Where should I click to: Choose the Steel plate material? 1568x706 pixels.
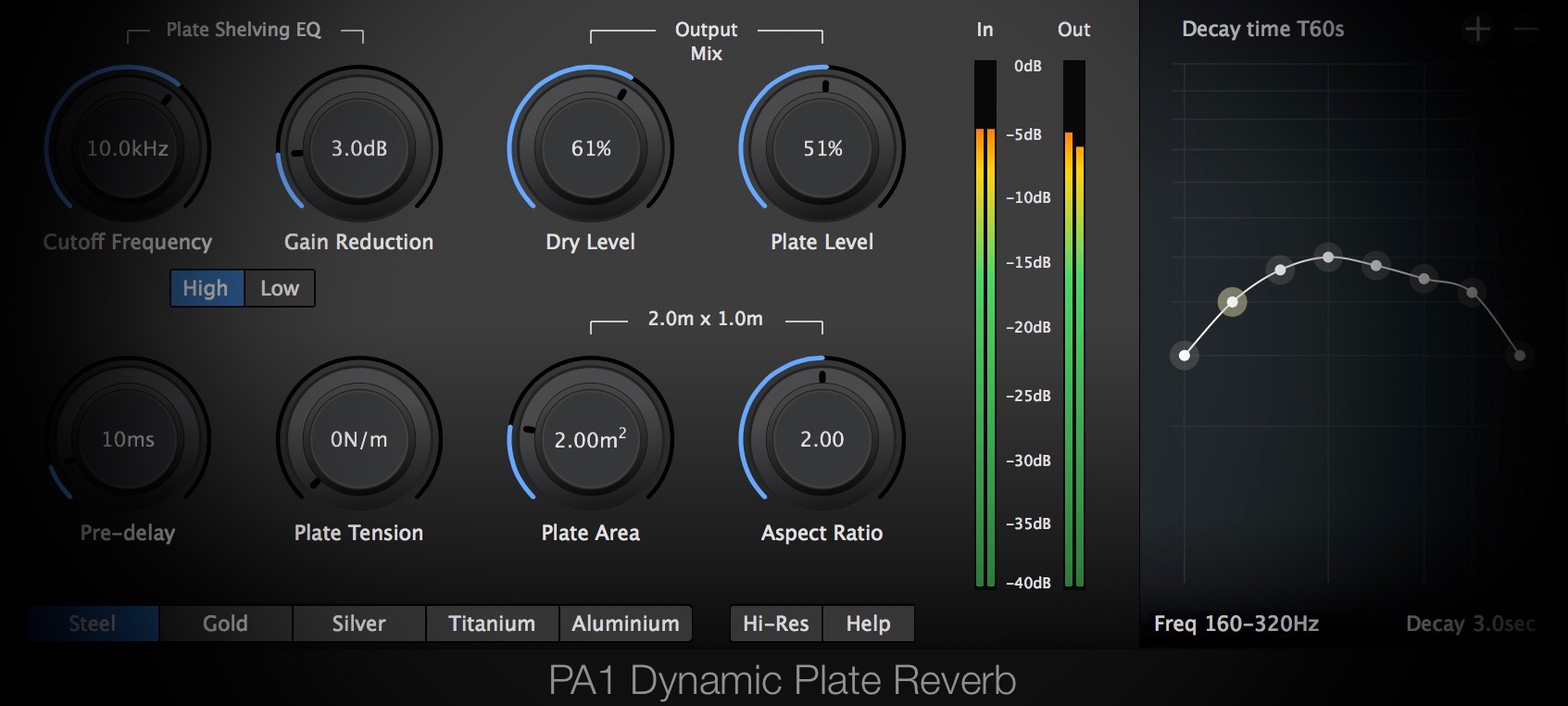tap(93, 624)
